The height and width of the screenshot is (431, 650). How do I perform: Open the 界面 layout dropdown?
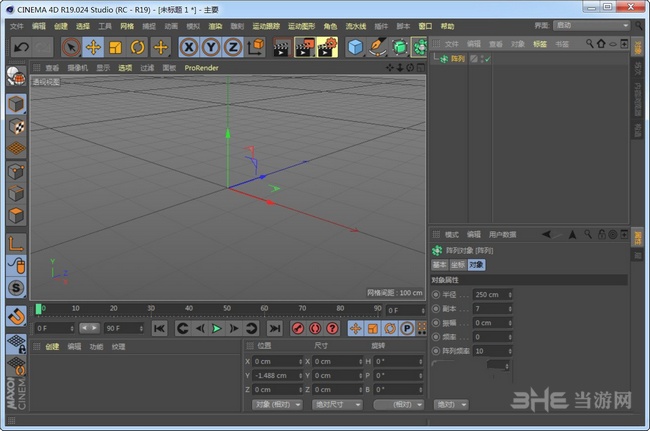(x=592, y=26)
